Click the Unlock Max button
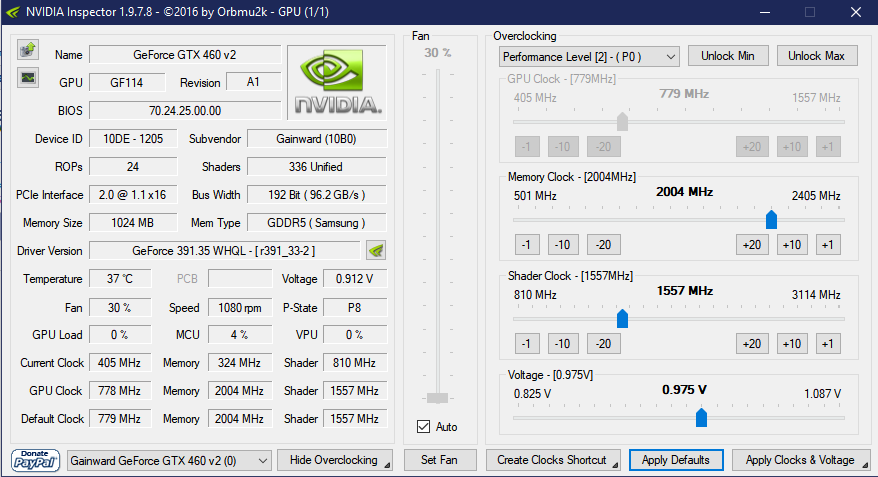The image size is (878, 477). (816, 56)
